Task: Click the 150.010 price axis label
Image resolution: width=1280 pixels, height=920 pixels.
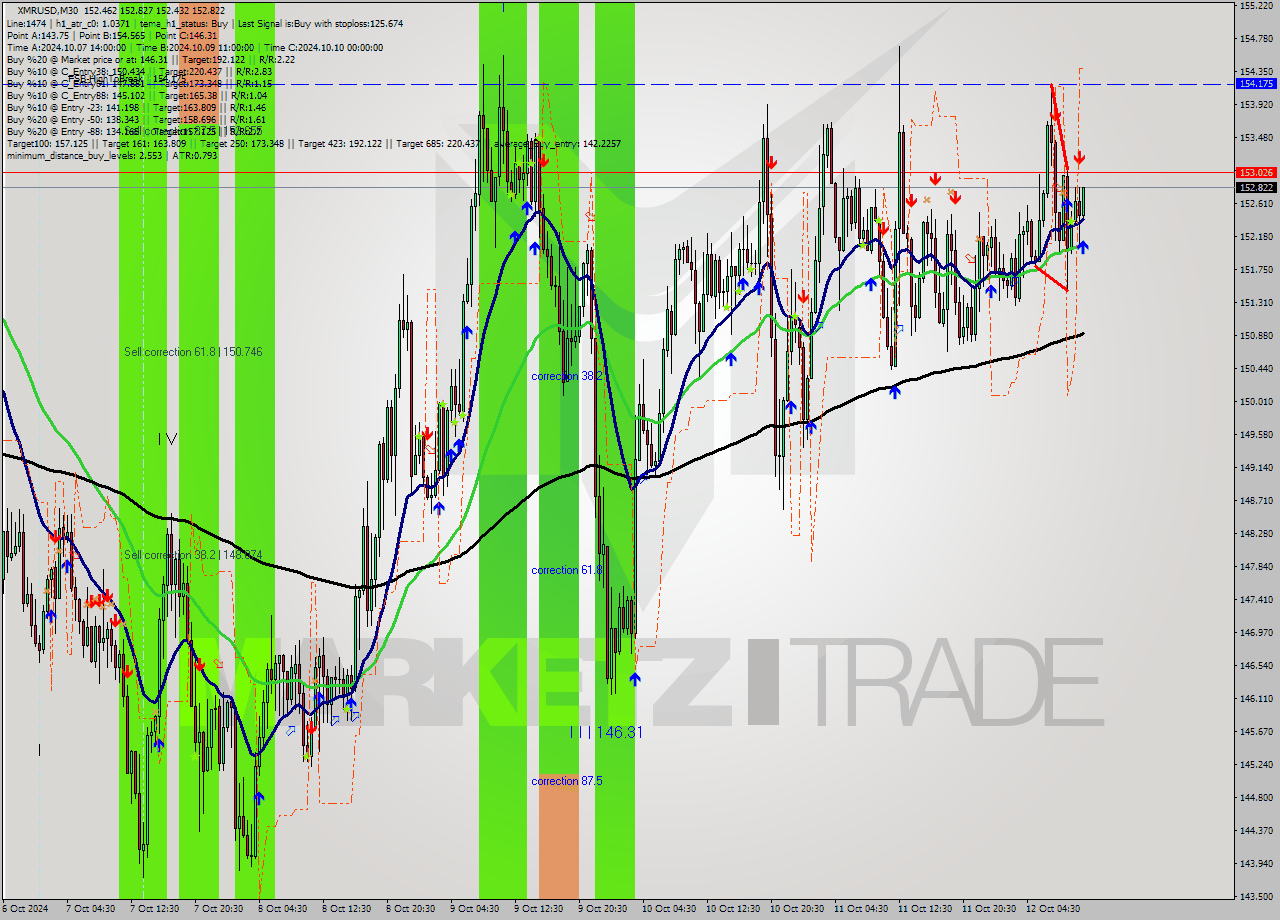Action: click(1256, 402)
